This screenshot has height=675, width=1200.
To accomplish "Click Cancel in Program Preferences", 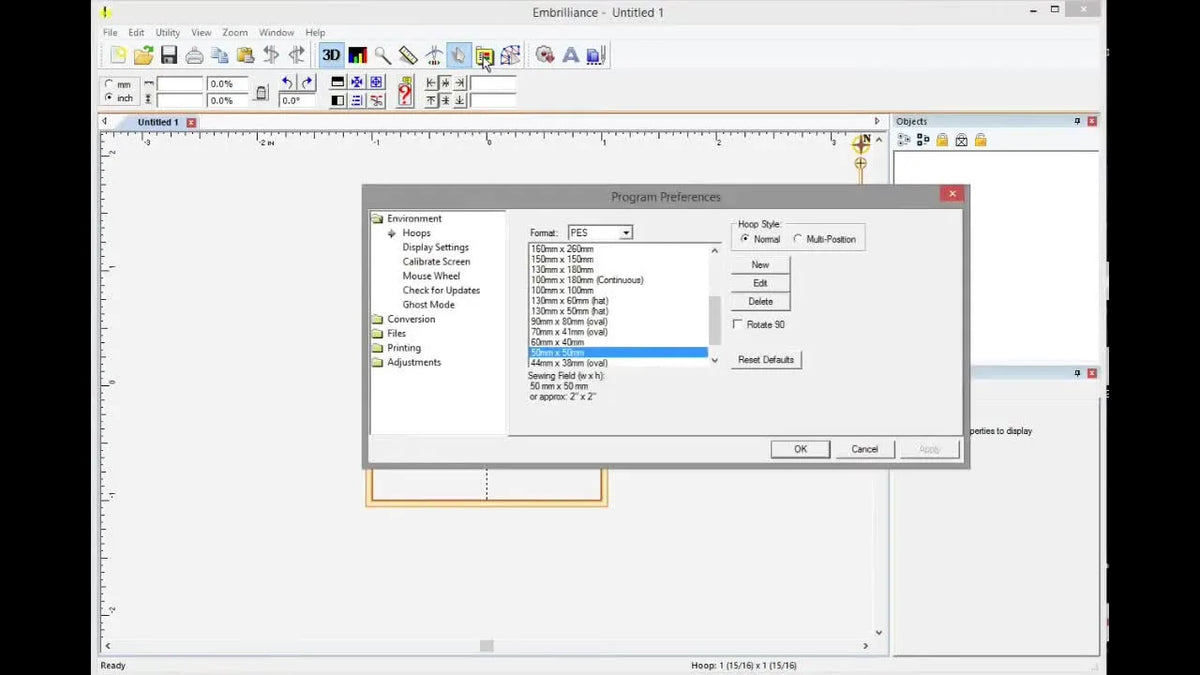I will pos(865,449).
